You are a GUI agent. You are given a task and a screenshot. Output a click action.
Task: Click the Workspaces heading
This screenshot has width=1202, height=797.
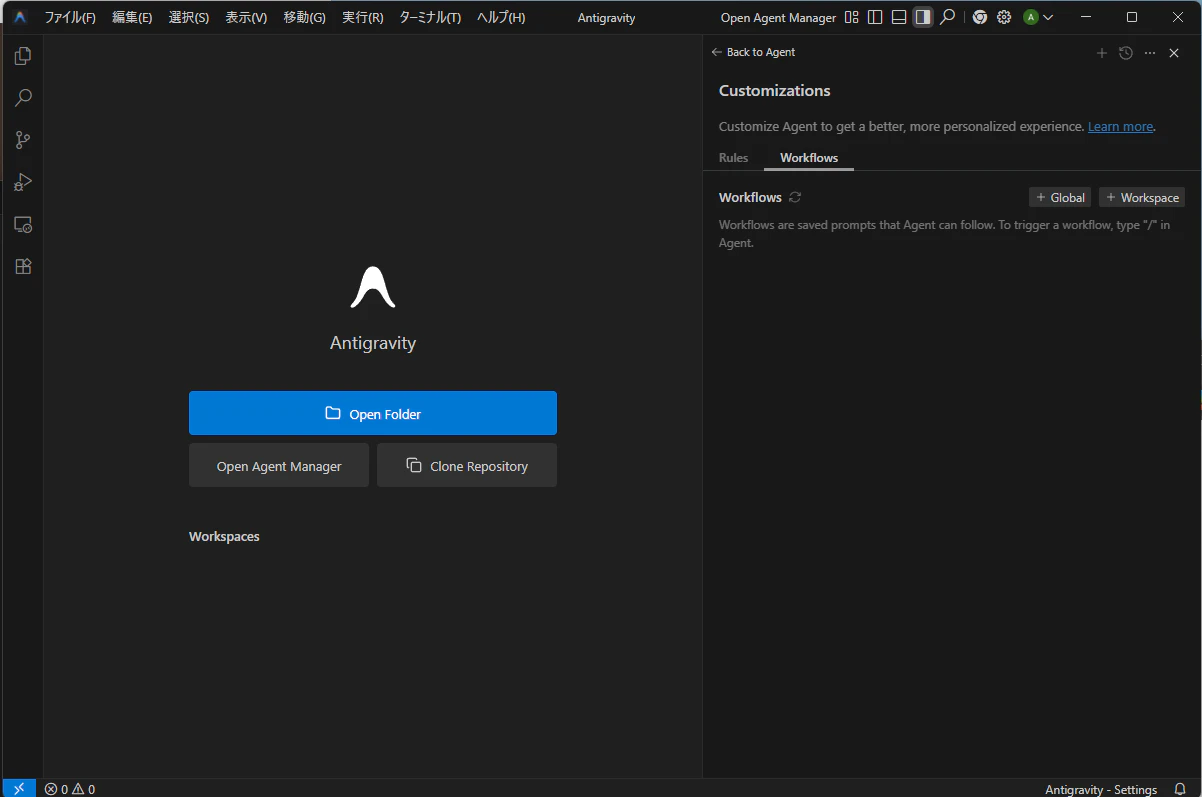click(224, 536)
